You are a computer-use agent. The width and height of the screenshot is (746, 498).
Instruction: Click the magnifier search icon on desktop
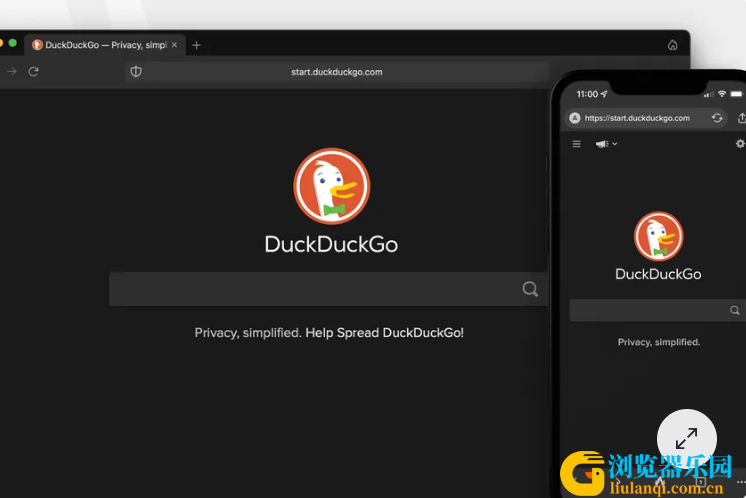(x=530, y=289)
